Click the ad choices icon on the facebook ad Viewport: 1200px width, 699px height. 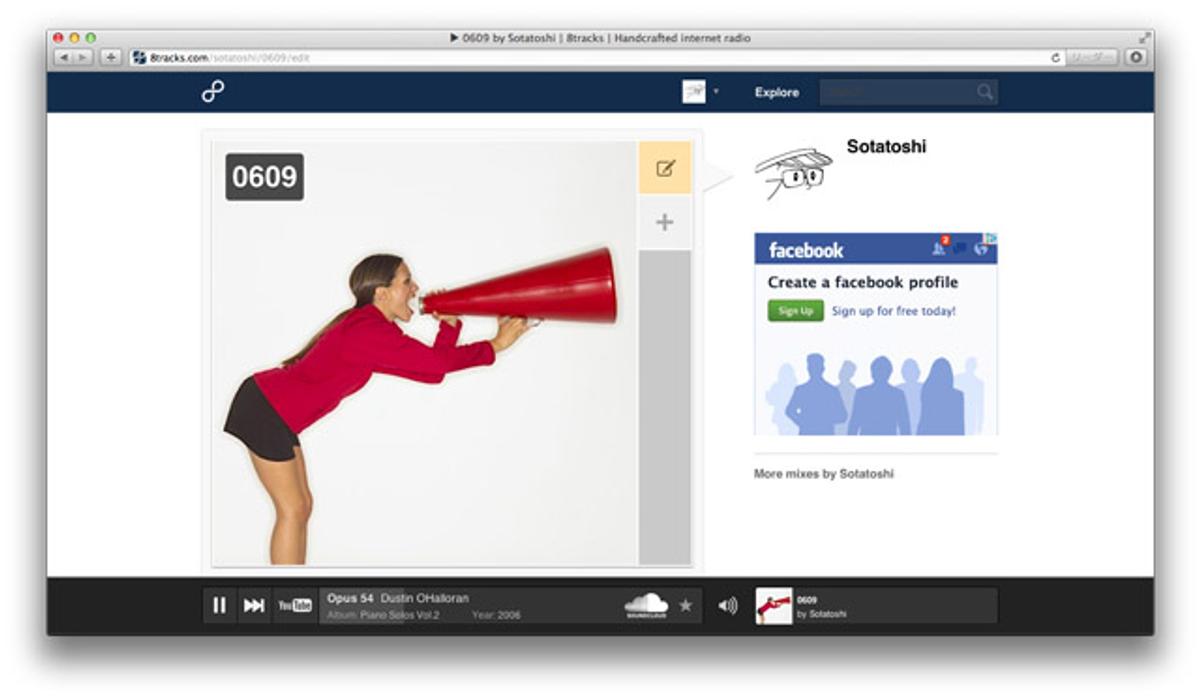991,238
